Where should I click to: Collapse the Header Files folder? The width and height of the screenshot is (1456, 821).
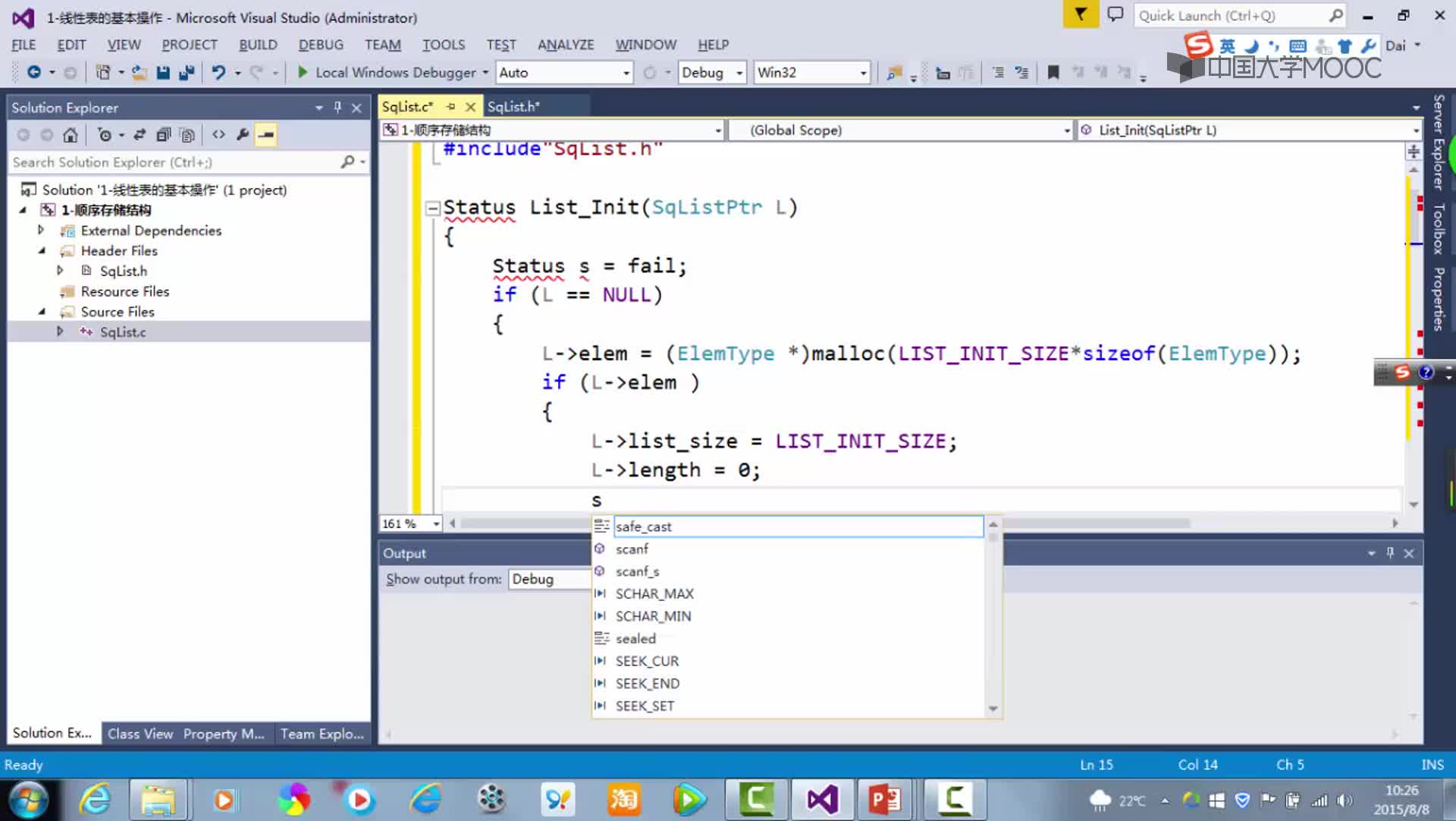(41, 250)
